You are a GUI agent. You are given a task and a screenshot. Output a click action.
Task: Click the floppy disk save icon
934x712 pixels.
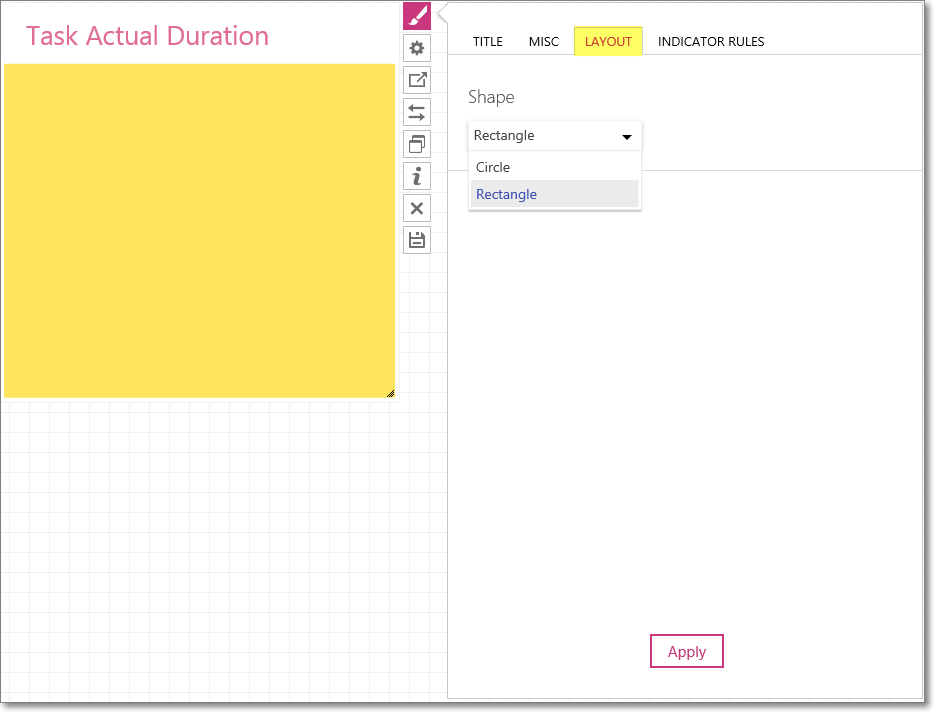coord(417,240)
